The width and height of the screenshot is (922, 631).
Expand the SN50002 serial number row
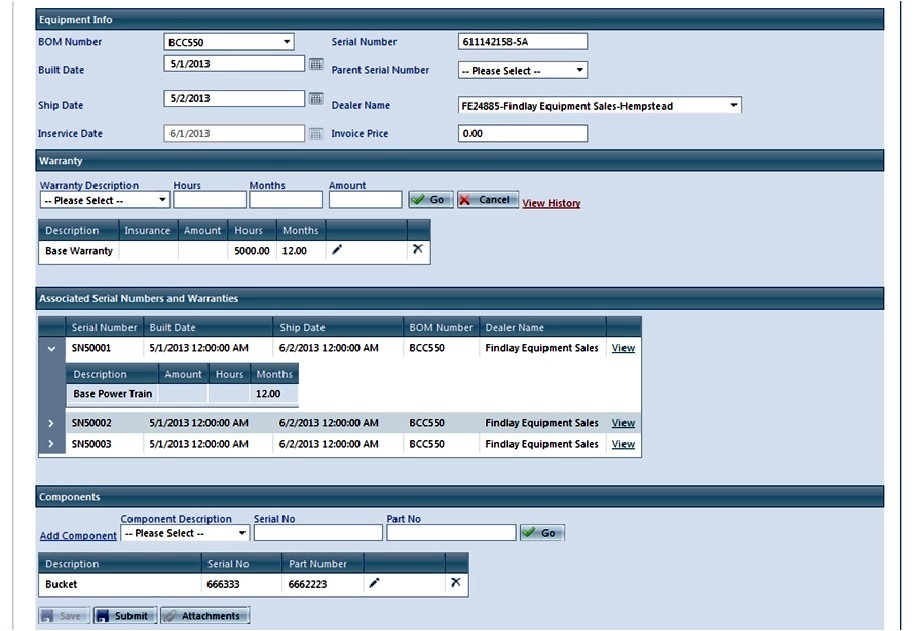(52, 423)
